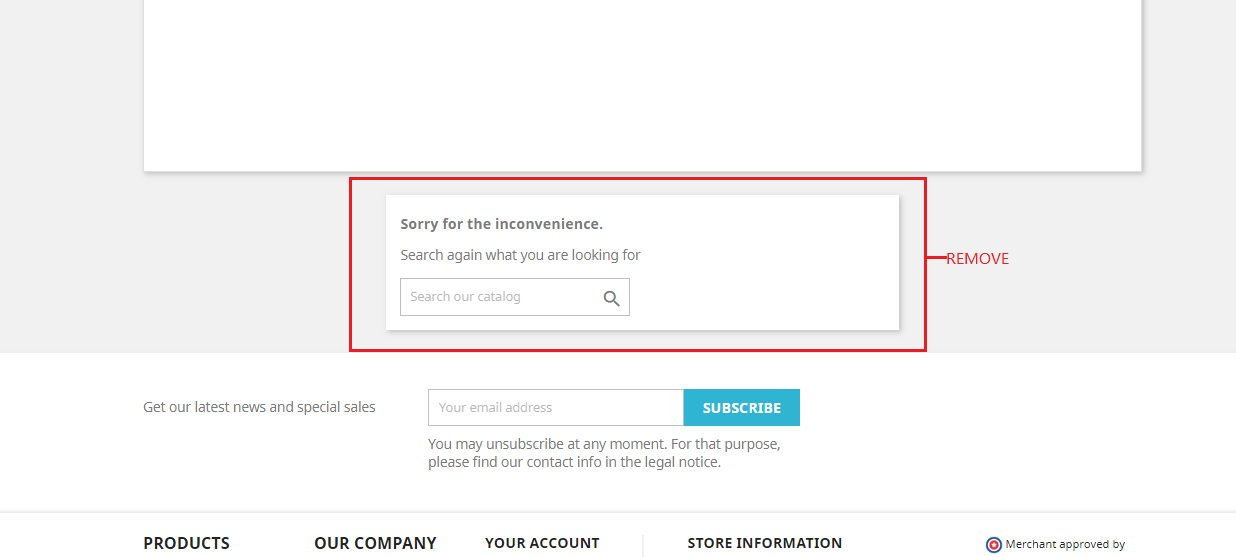
Task: Click the red REMOVE annotation label
Action: pyautogui.click(x=977, y=258)
